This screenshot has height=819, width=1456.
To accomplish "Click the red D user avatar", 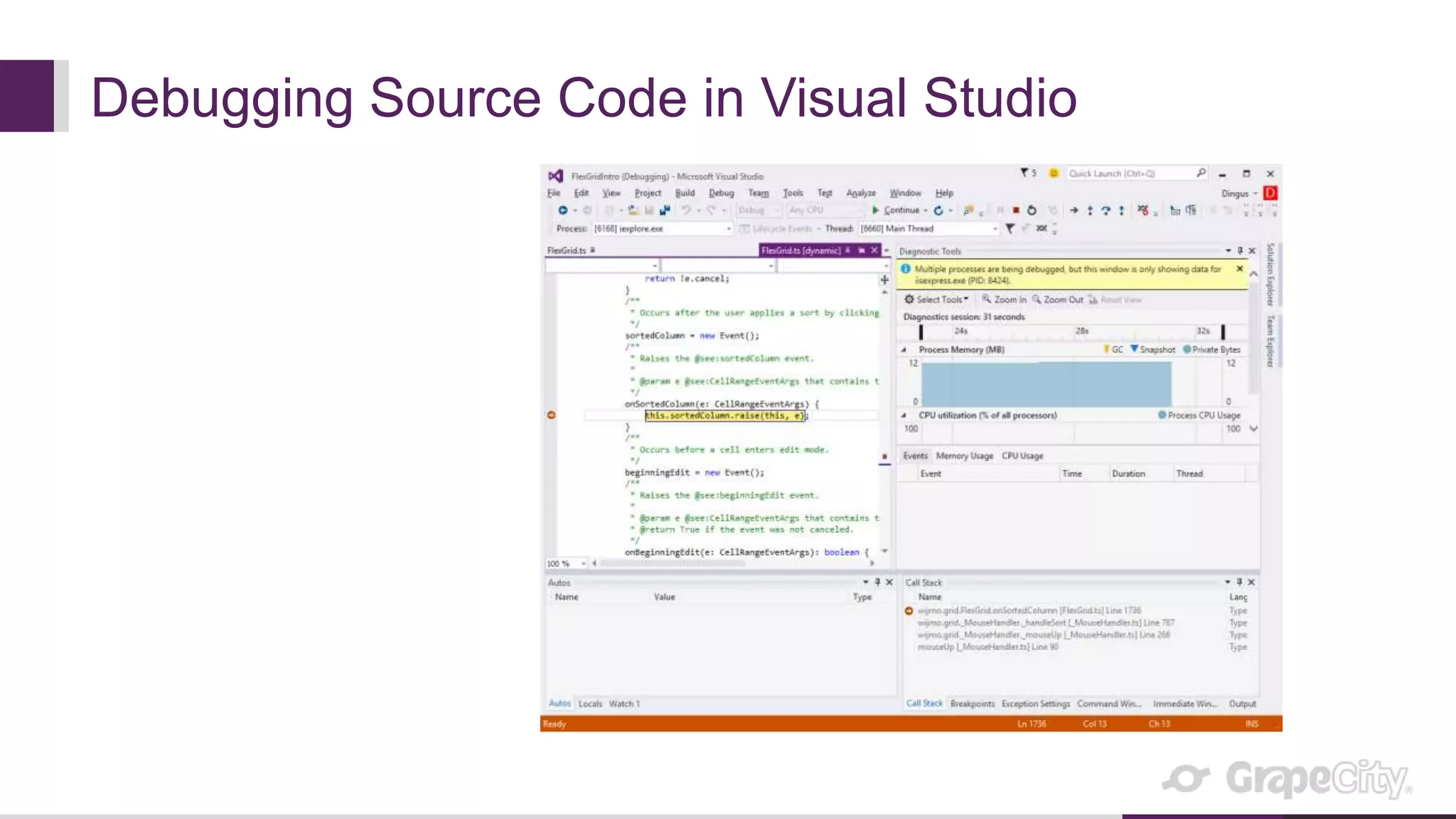I will (x=1270, y=193).
